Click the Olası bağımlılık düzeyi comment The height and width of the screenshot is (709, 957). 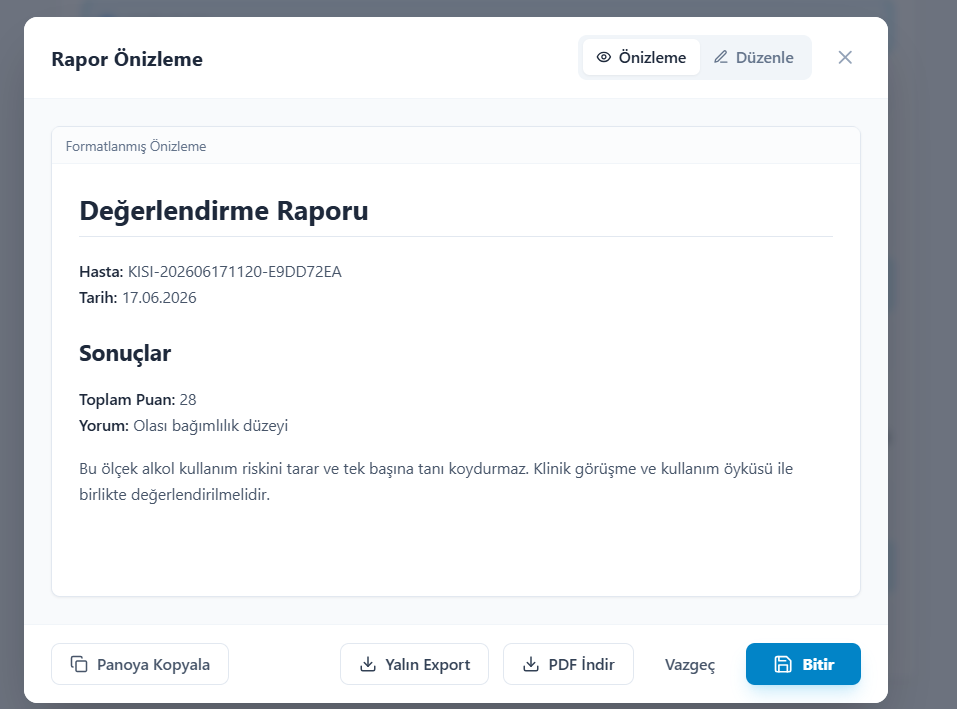211,426
